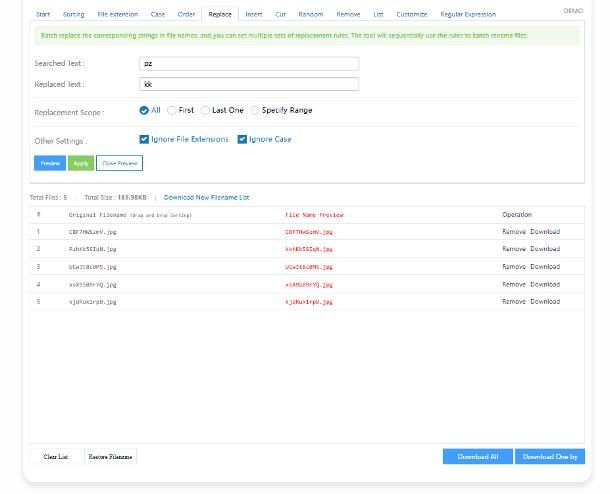Click the Close Preview button
Image resolution: width=610 pixels, height=494 pixels.
119,163
